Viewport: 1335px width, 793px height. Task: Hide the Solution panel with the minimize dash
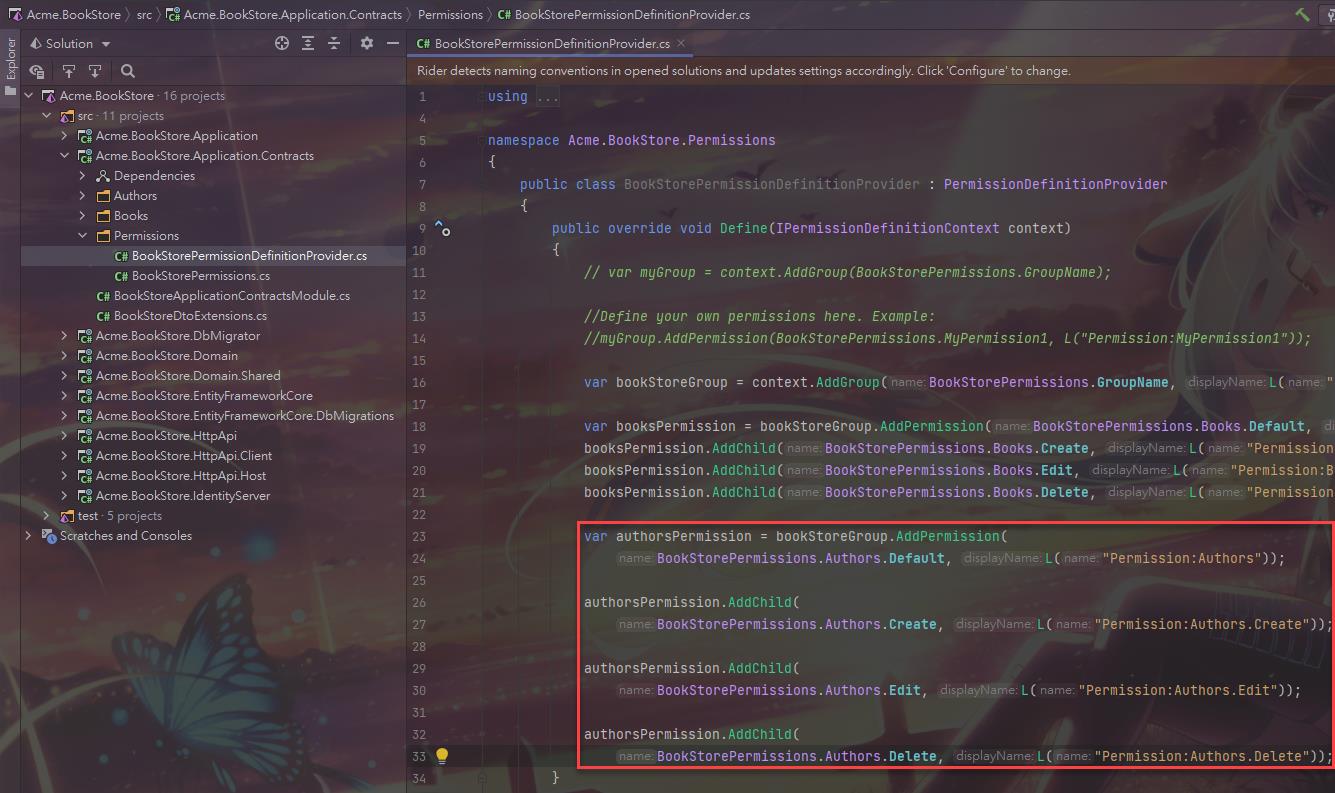point(393,43)
